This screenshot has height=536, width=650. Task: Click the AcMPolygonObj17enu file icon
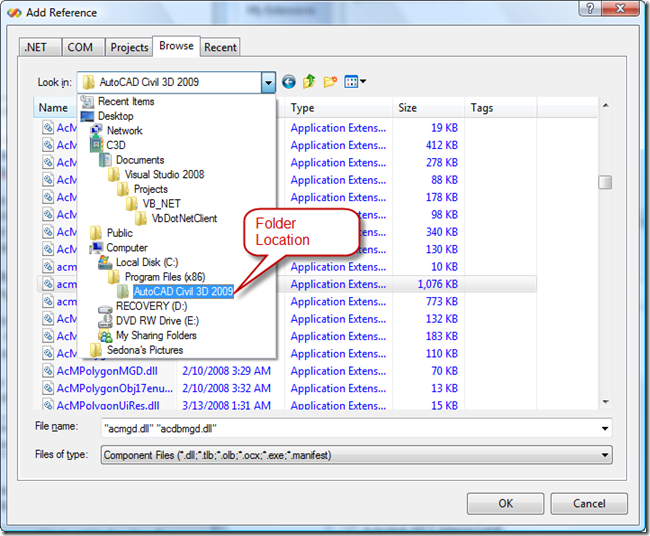[x=48, y=388]
